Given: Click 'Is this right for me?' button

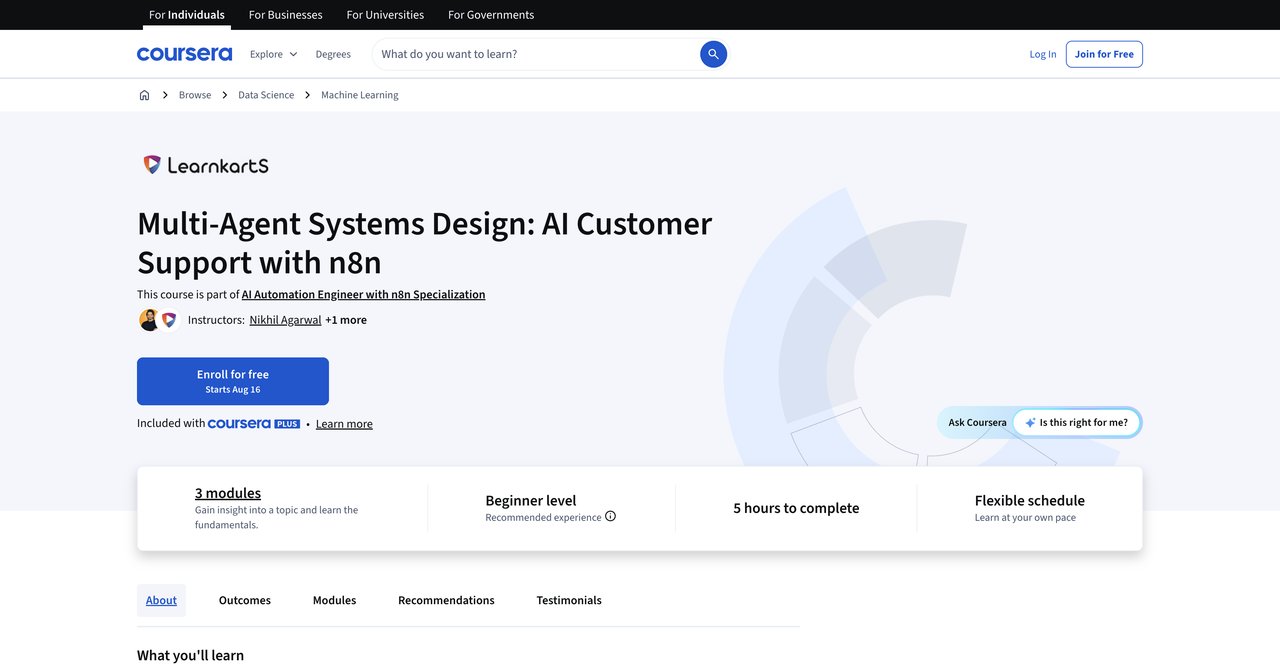Looking at the screenshot, I should (1076, 423).
